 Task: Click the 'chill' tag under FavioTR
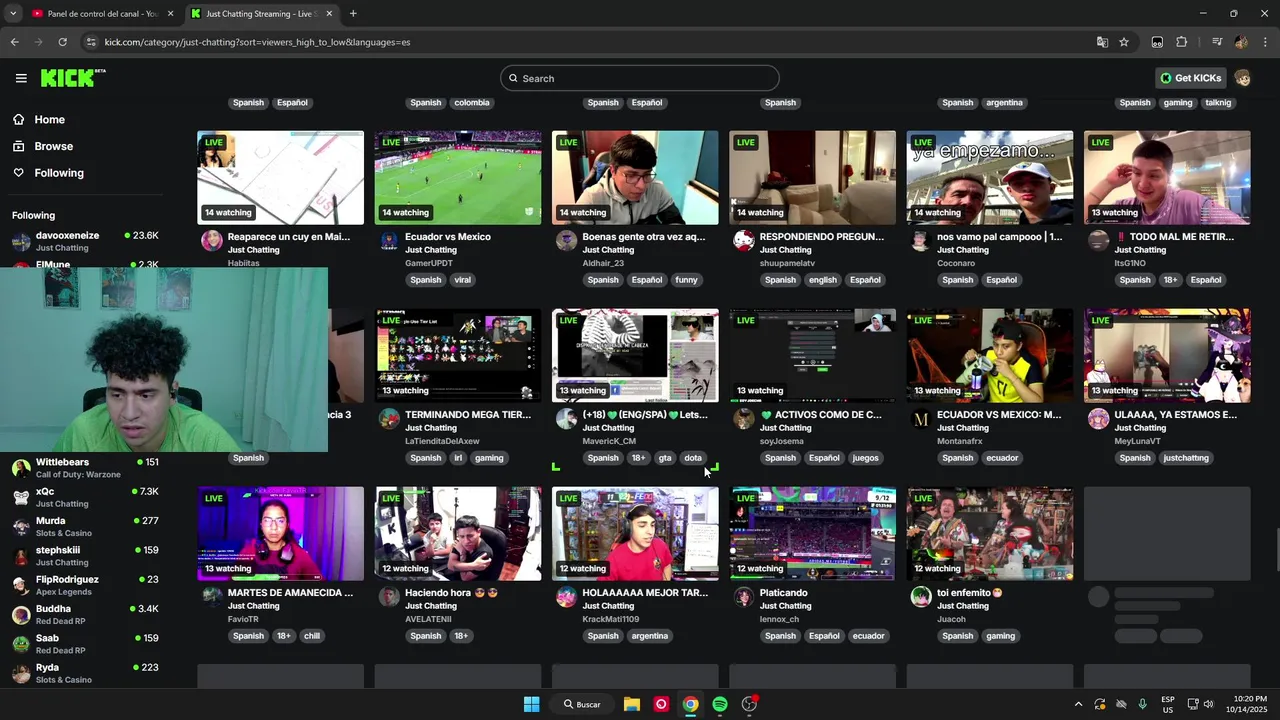[x=312, y=636]
